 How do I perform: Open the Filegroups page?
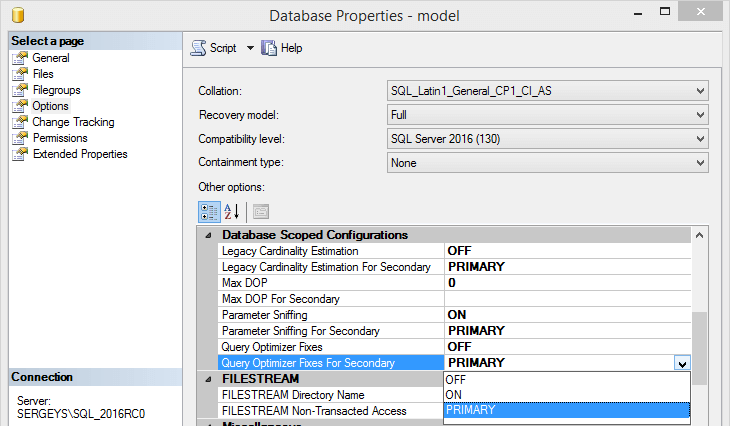(56, 90)
